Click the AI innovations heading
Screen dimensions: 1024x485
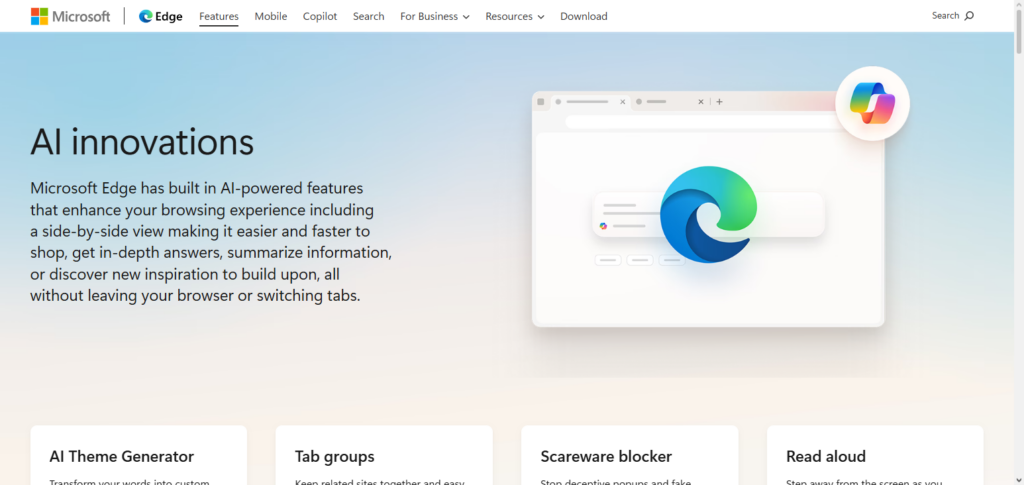[x=142, y=142]
